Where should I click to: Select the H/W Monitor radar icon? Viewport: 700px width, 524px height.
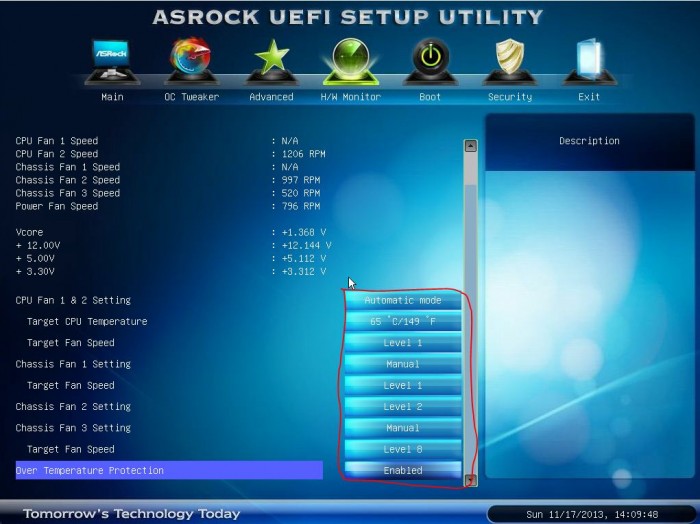pyautogui.click(x=351, y=62)
